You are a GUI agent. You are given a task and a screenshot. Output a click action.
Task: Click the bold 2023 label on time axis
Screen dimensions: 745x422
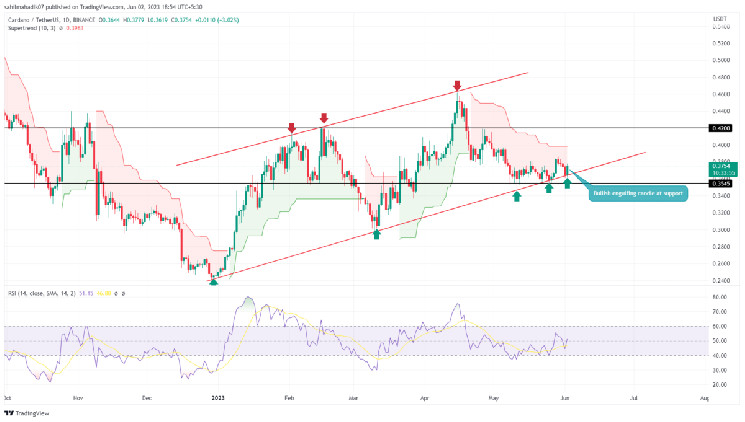[x=218, y=398]
